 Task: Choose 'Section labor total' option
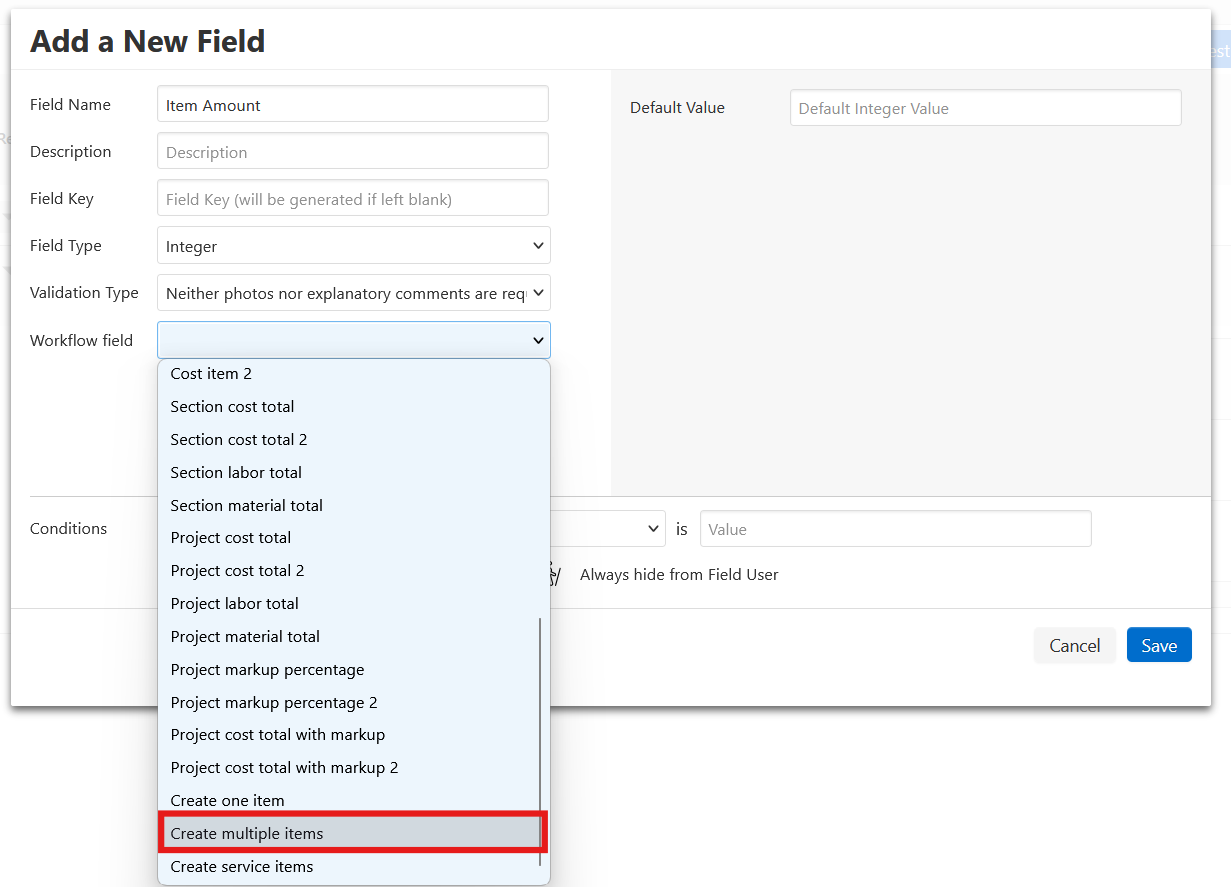[350, 473]
